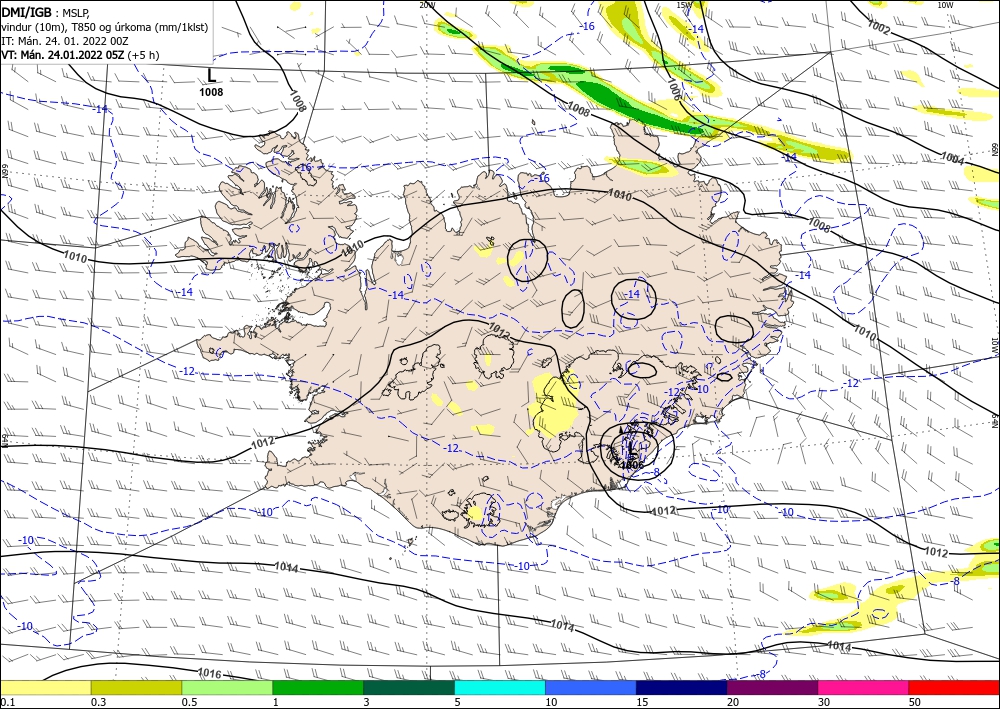Click the '50' legend value

tap(915, 702)
